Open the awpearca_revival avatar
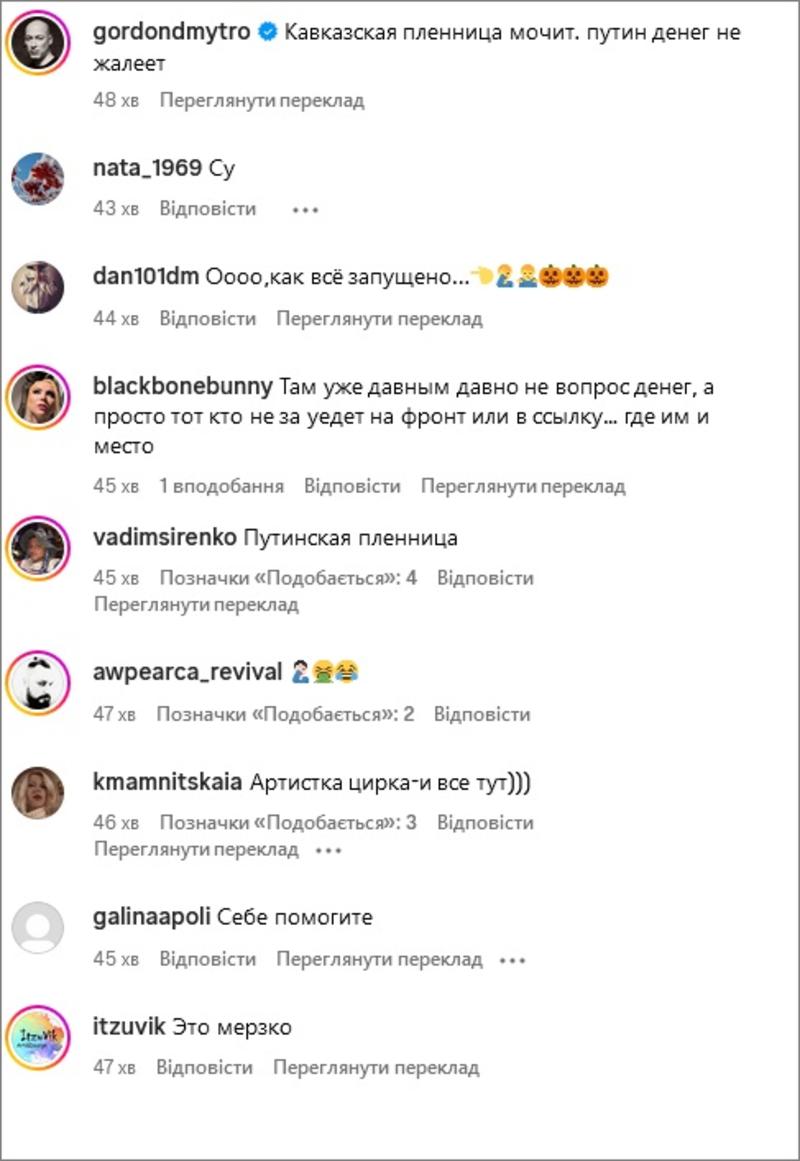 (x=38, y=683)
